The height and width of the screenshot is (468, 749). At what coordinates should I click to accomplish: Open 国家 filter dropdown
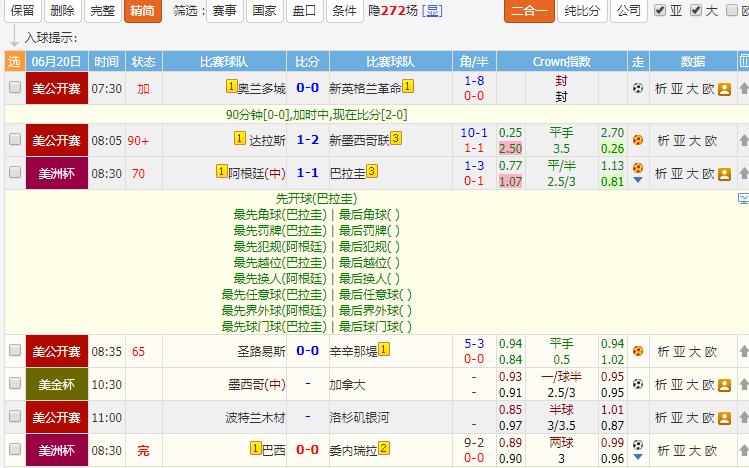click(265, 11)
